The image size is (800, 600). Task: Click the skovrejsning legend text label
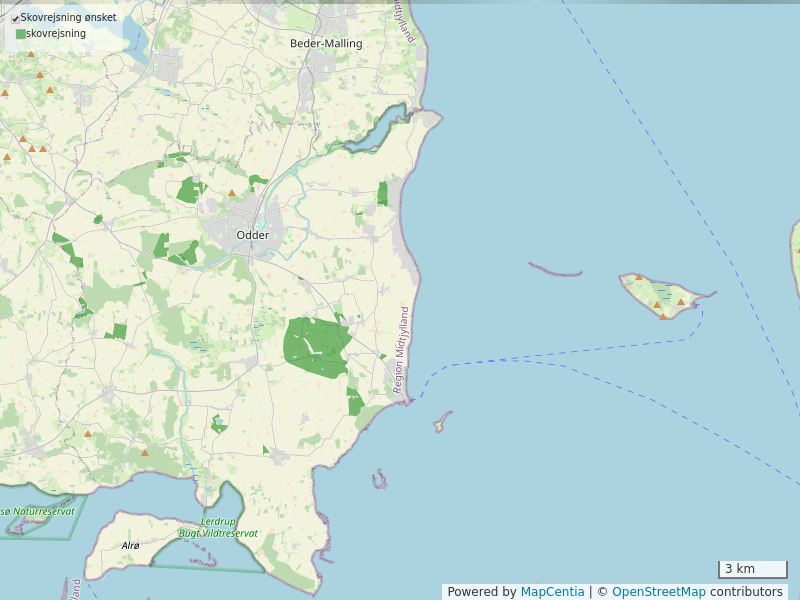[x=56, y=34]
